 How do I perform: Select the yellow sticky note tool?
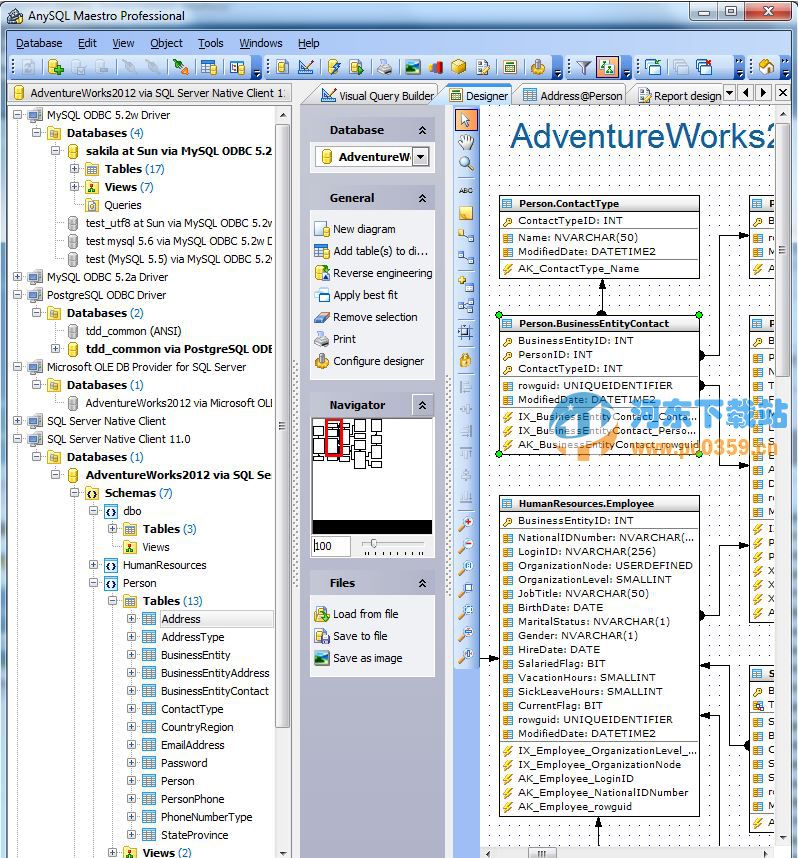[466, 213]
